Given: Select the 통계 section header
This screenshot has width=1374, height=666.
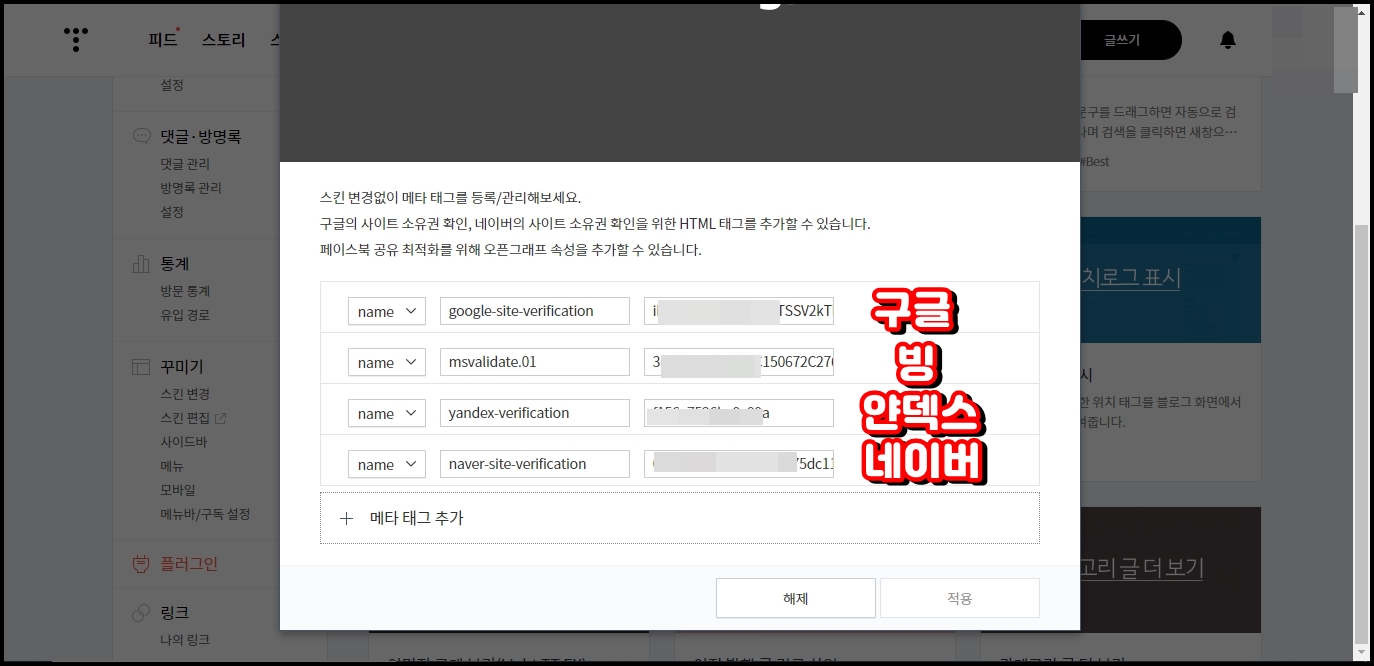Looking at the screenshot, I should 175,264.
